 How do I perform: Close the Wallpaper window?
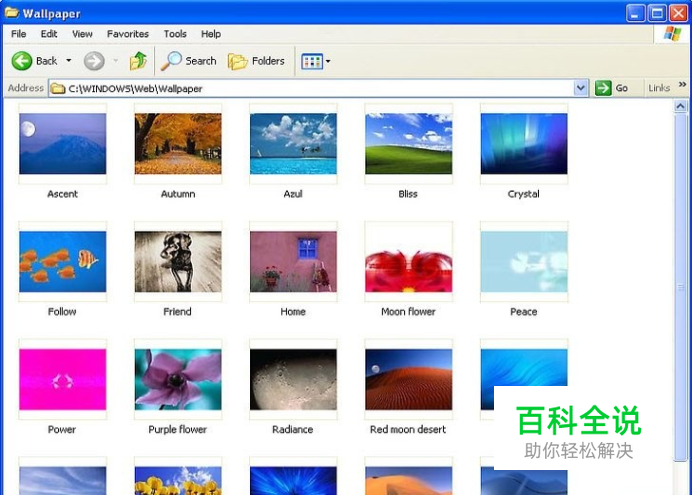pos(678,13)
